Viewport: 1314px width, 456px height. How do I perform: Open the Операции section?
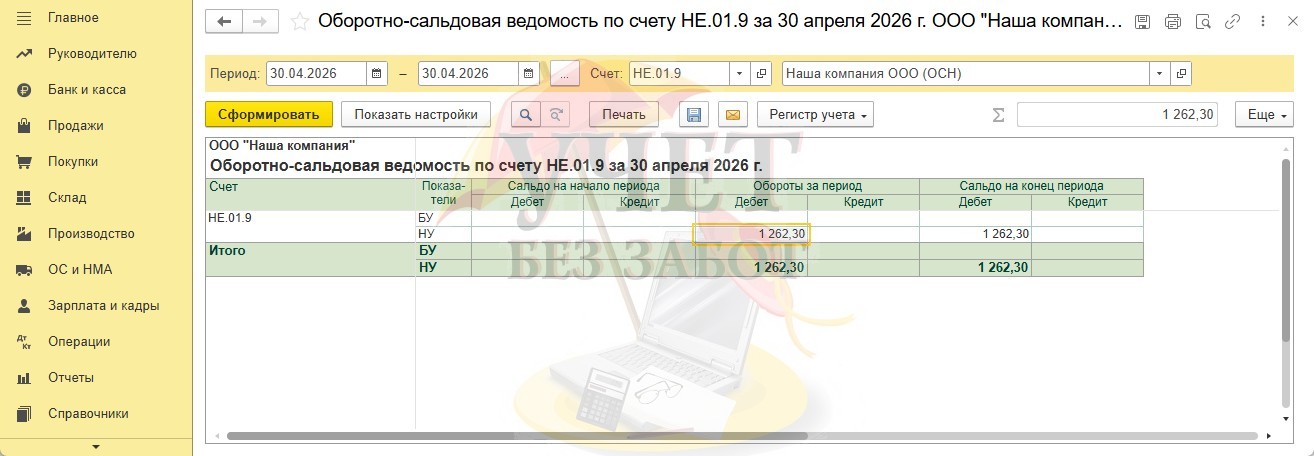coord(79,342)
